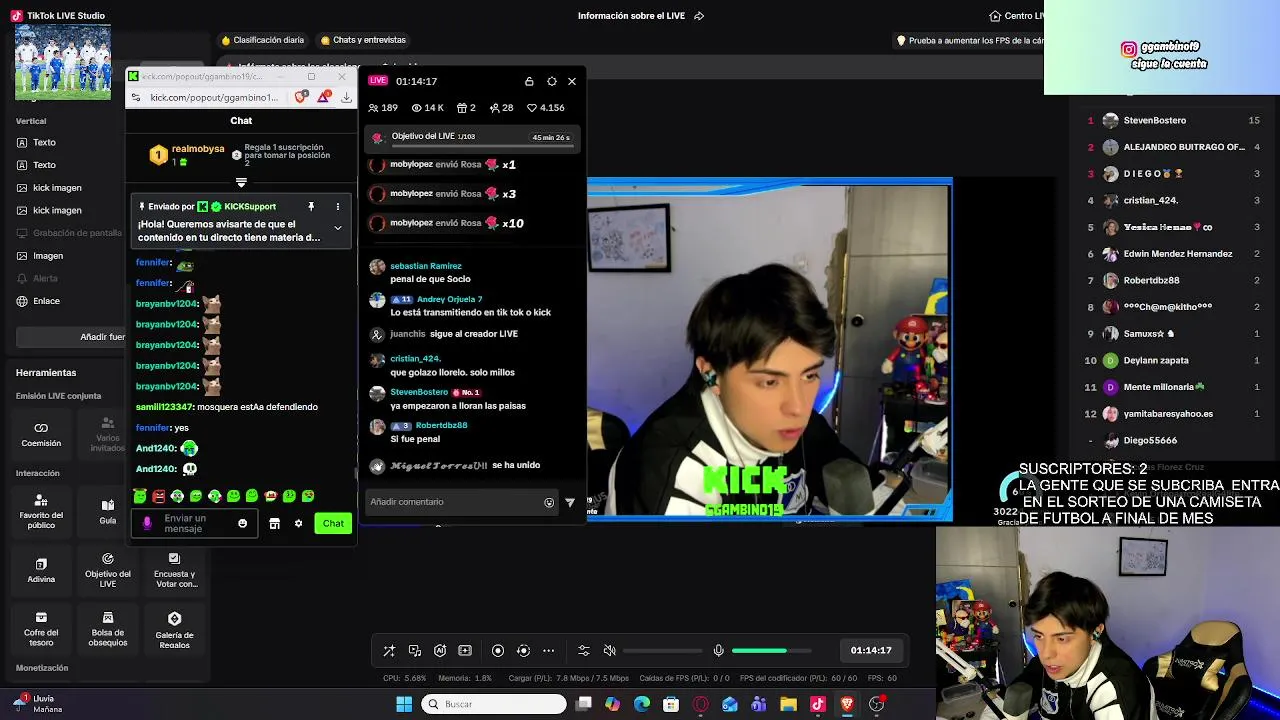The height and width of the screenshot is (720, 1280).
Task: Click the Brave shields icon in Kick popout
Action: coord(301,97)
